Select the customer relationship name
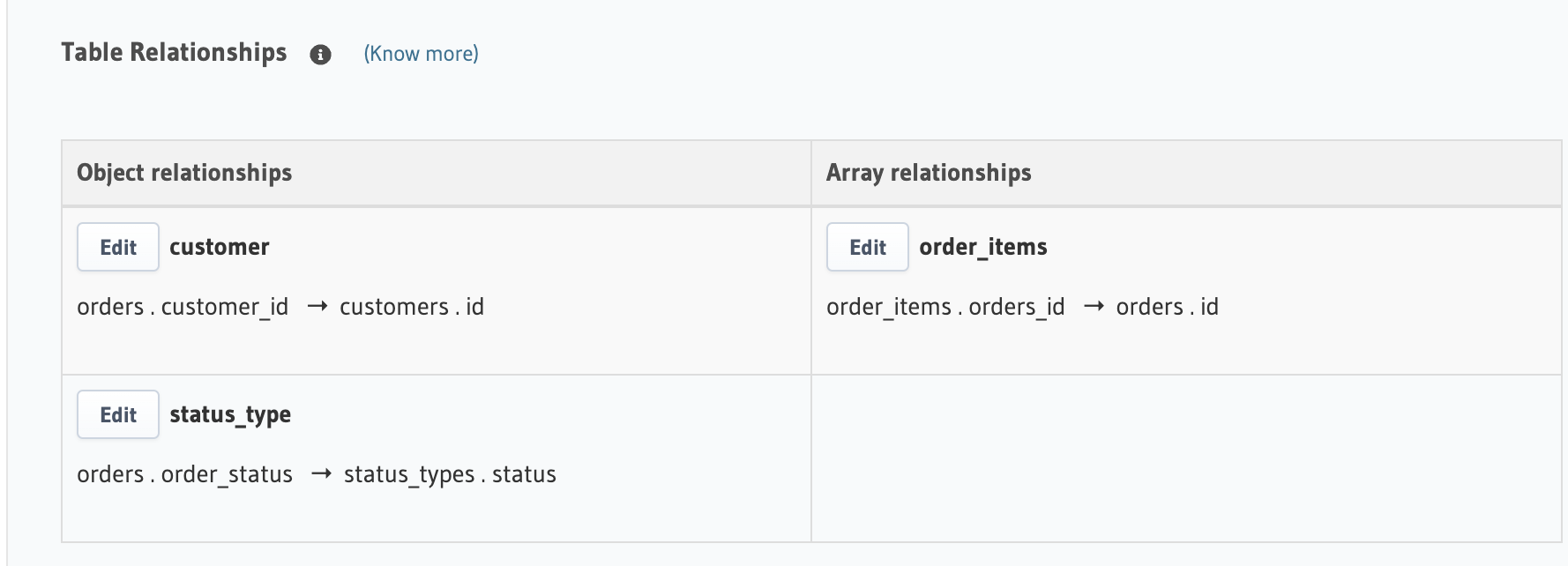The image size is (1568, 566). 220,247
